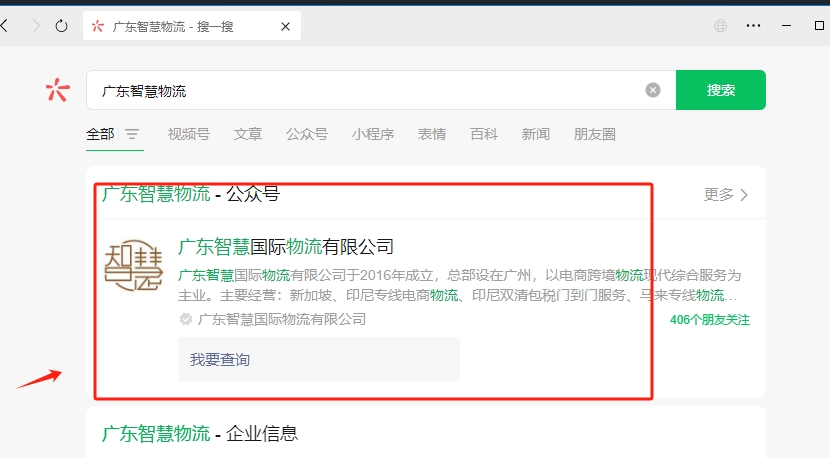Click the red 搜一搜 logo
The height and width of the screenshot is (458, 830).
(x=57, y=90)
